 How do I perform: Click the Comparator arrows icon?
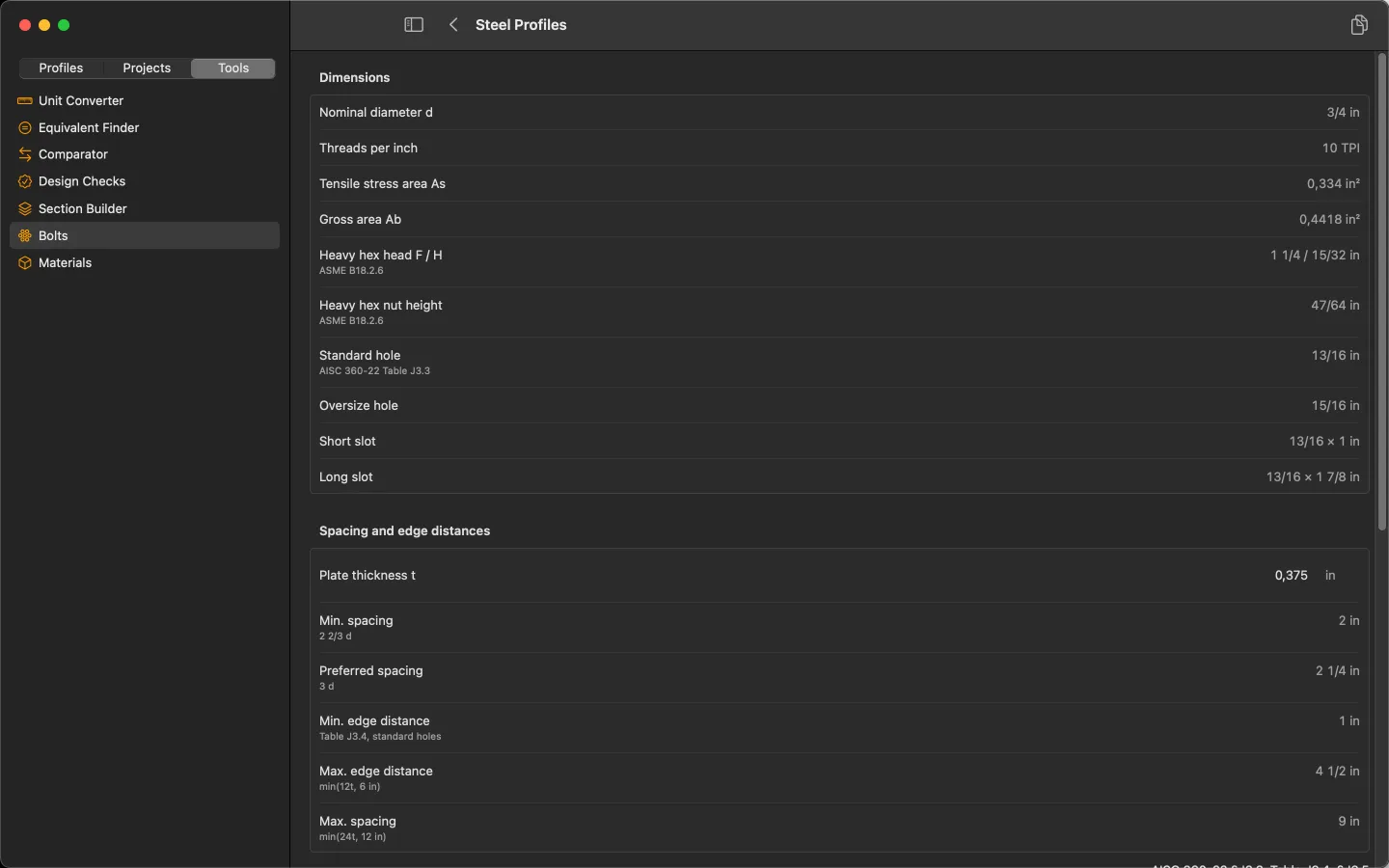click(25, 154)
